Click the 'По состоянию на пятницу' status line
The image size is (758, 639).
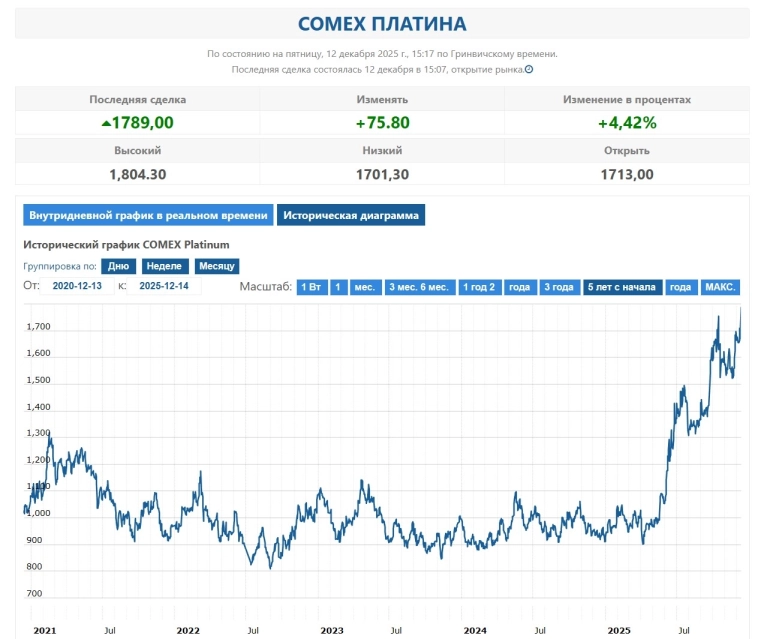tap(382, 54)
